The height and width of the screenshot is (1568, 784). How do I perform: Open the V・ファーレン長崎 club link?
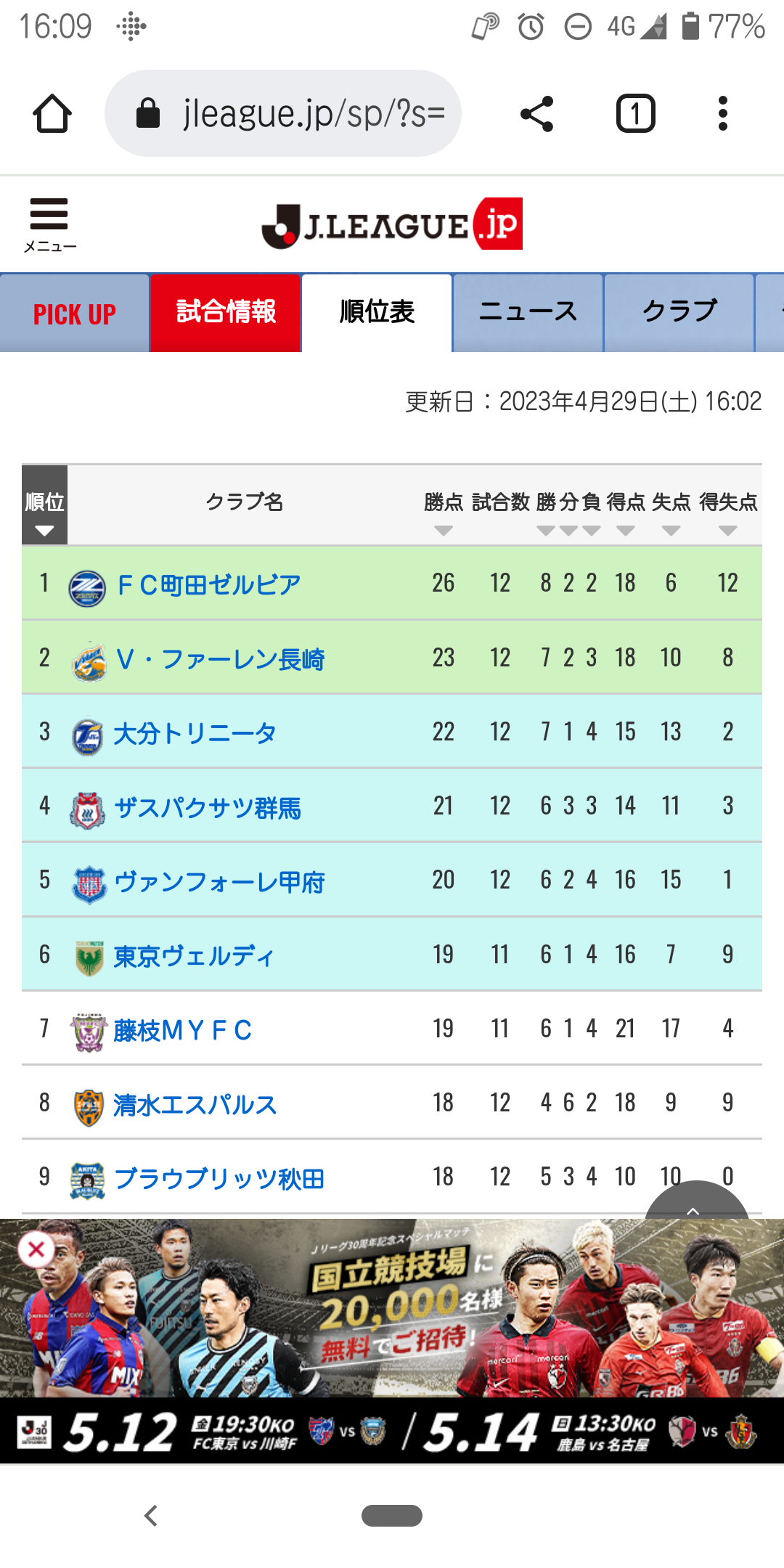220,659
